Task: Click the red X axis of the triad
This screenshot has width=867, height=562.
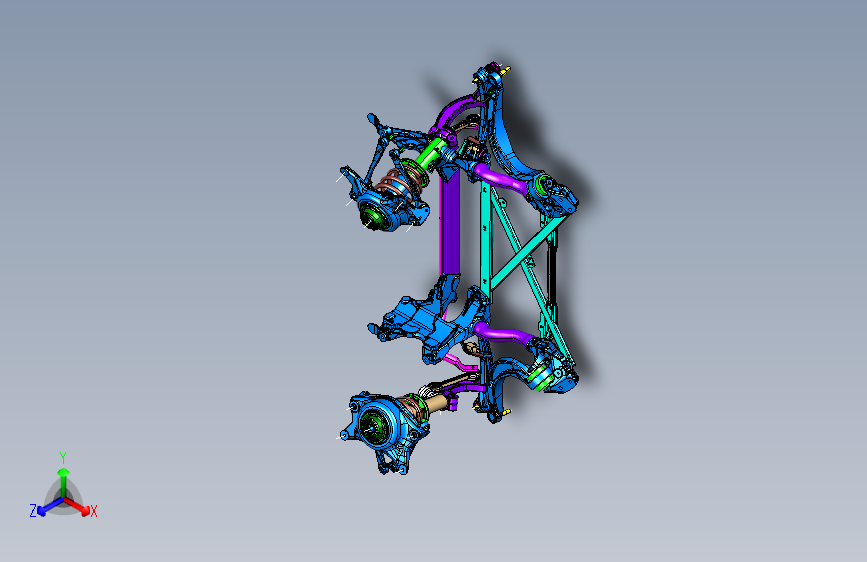Action: tap(79, 507)
